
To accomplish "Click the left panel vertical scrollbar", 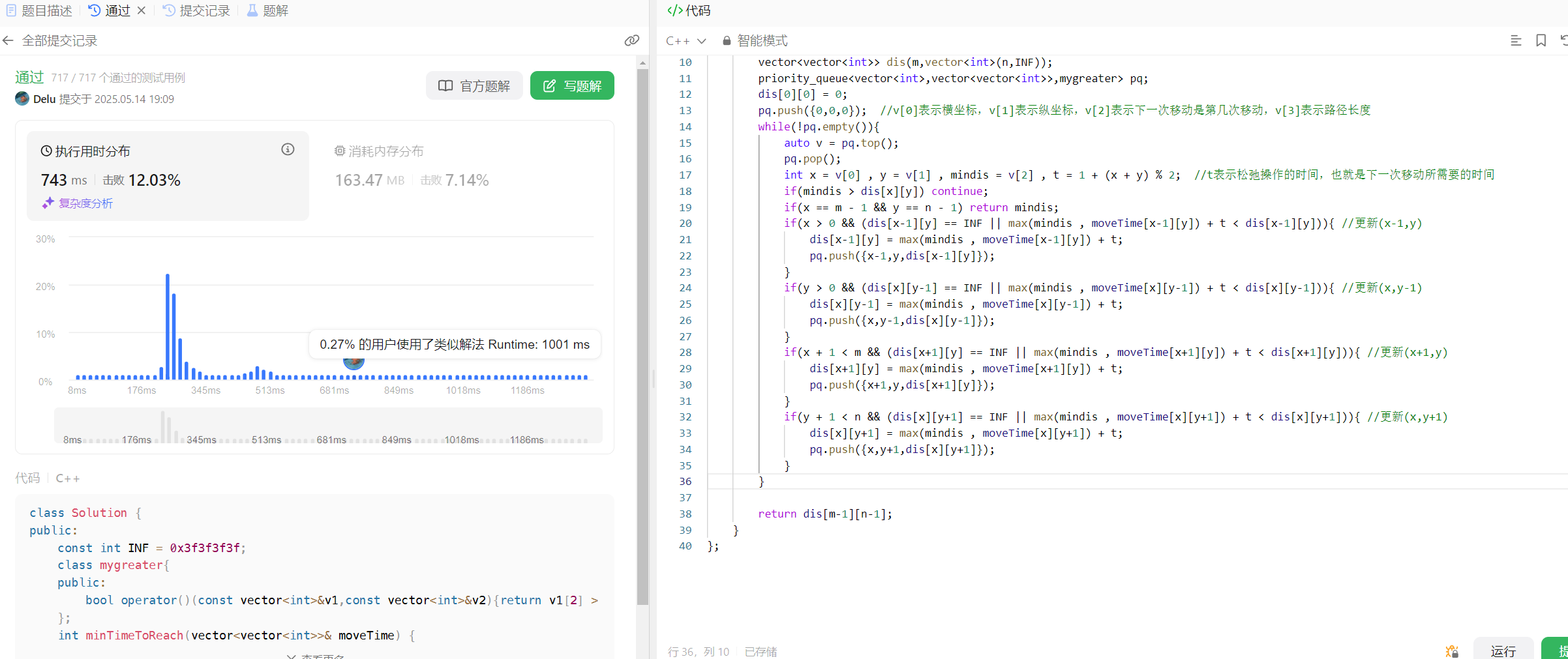I will click(642, 337).
